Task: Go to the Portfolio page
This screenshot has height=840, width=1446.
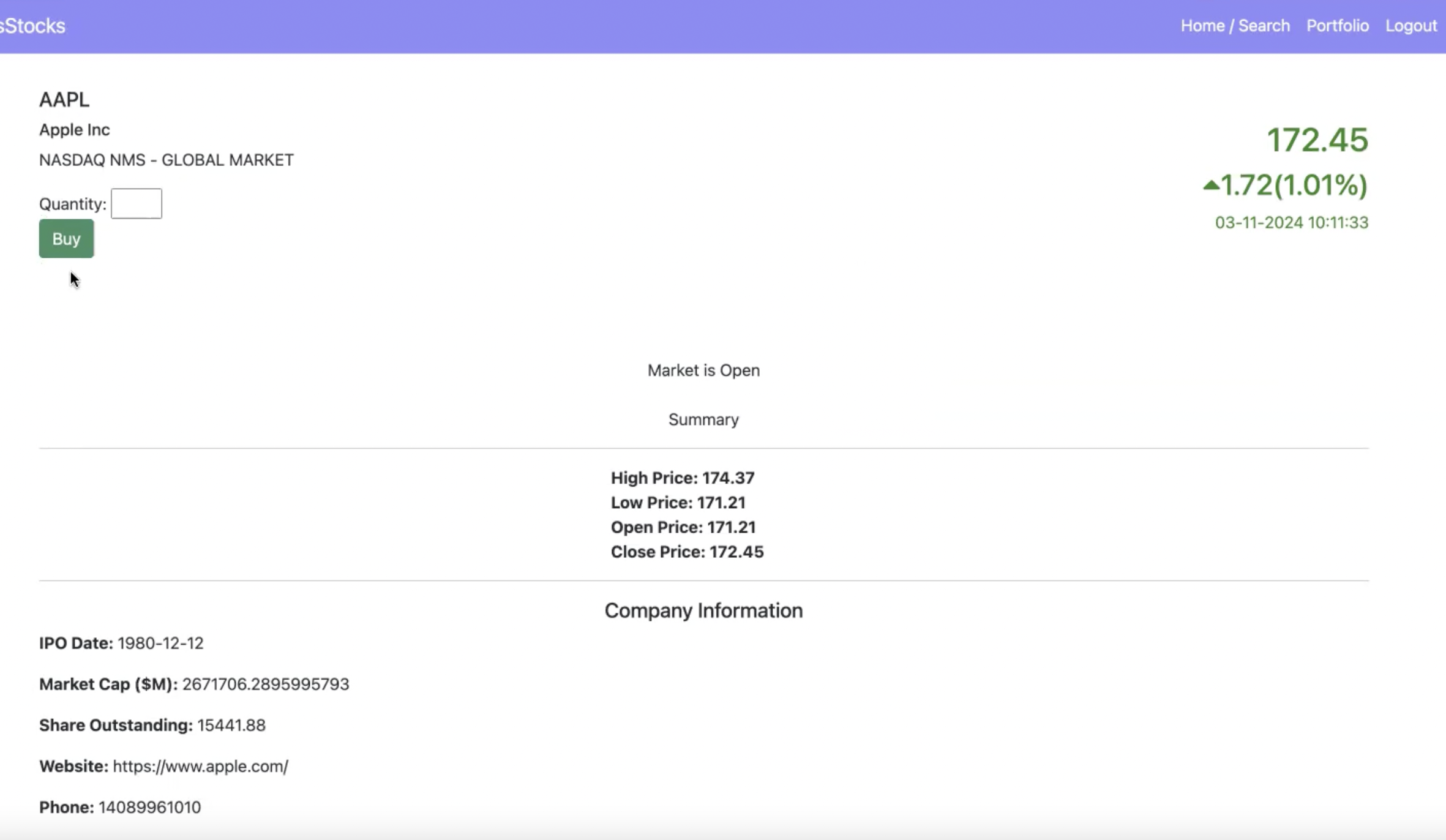Action: coord(1337,26)
